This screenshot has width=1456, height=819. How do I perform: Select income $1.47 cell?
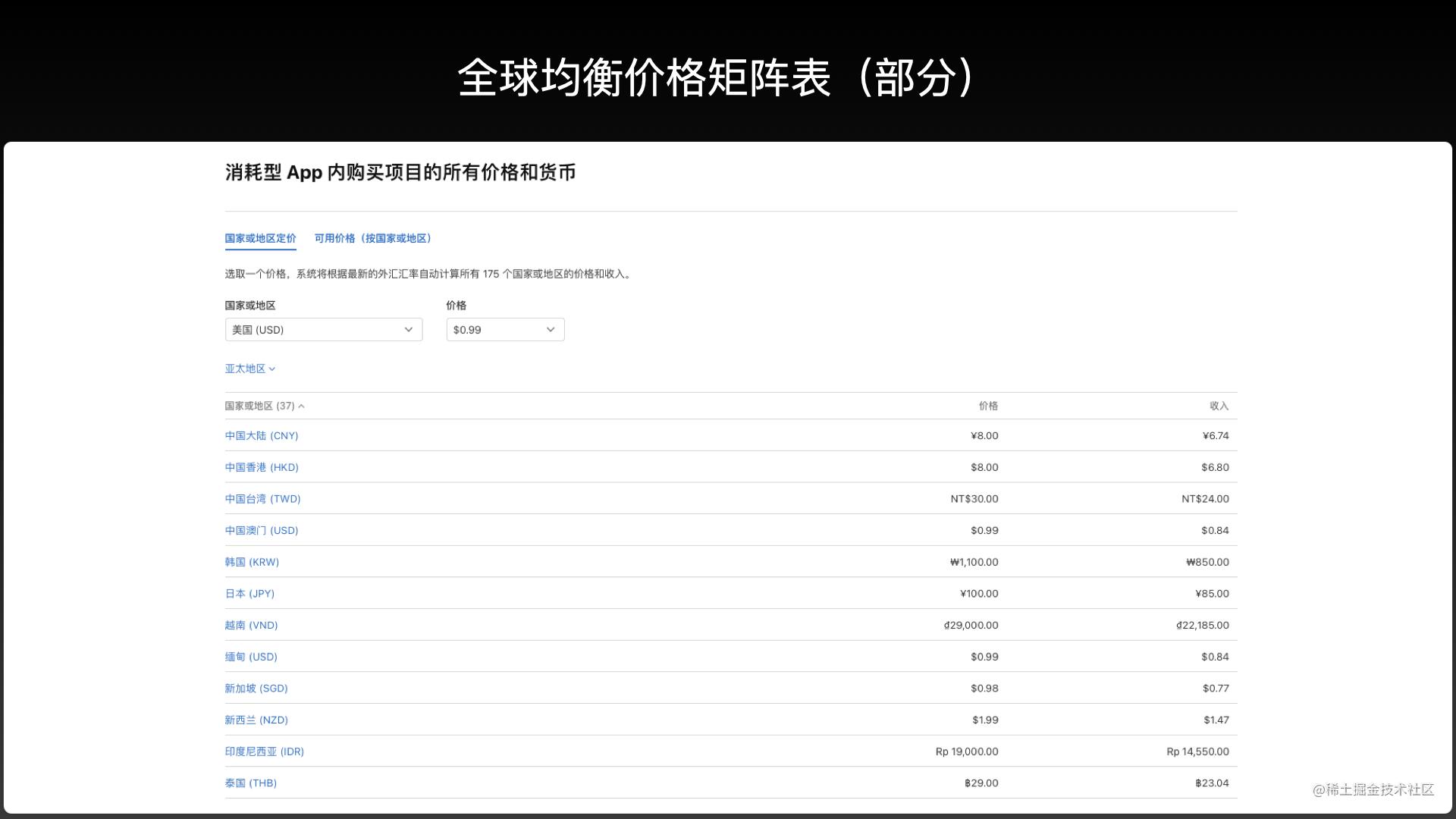pyautogui.click(x=1216, y=720)
